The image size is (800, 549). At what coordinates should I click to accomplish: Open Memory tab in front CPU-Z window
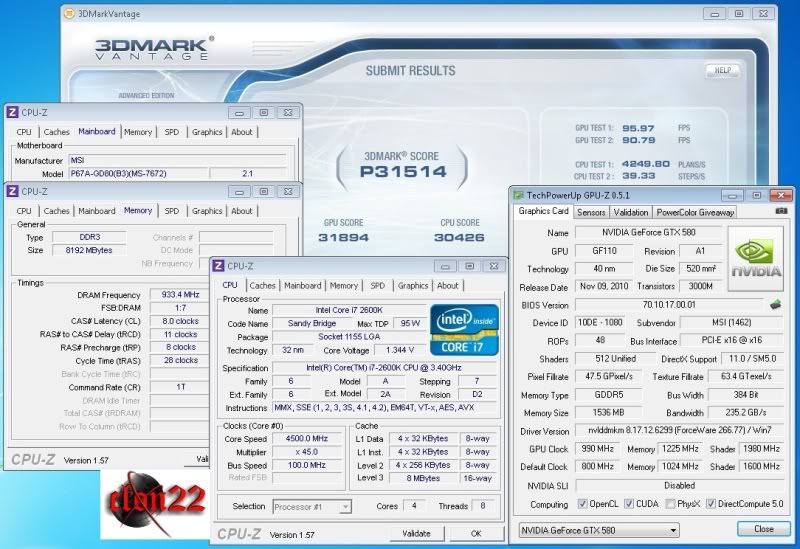(343, 286)
